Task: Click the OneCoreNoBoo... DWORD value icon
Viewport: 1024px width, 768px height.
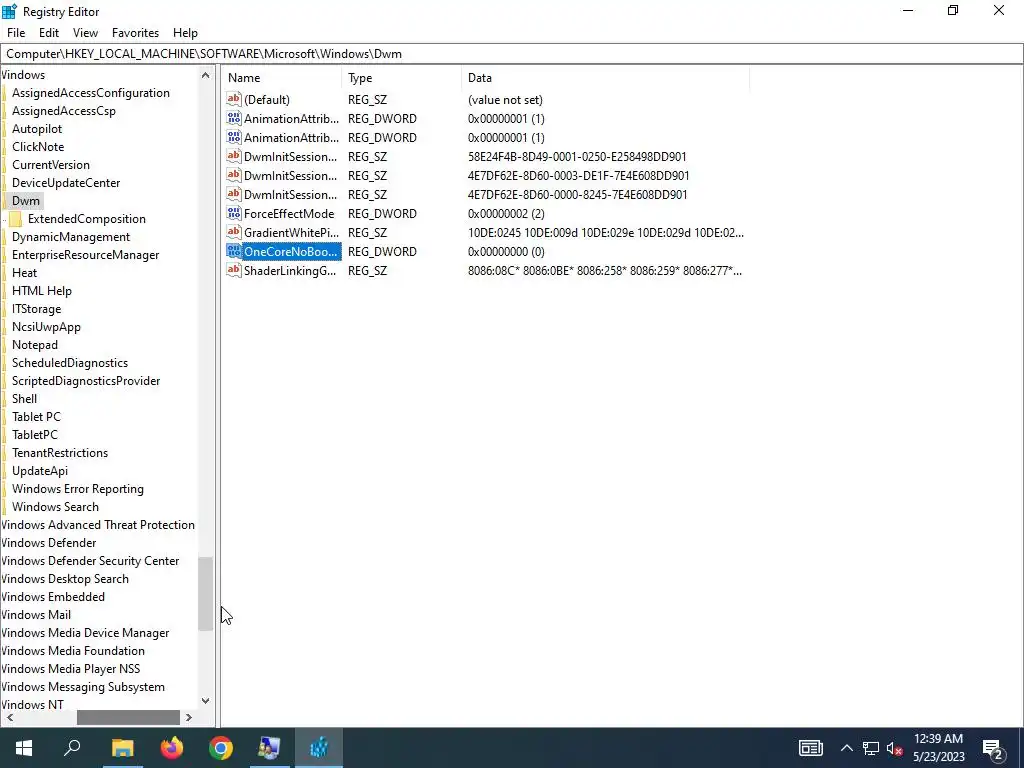Action: (234, 251)
